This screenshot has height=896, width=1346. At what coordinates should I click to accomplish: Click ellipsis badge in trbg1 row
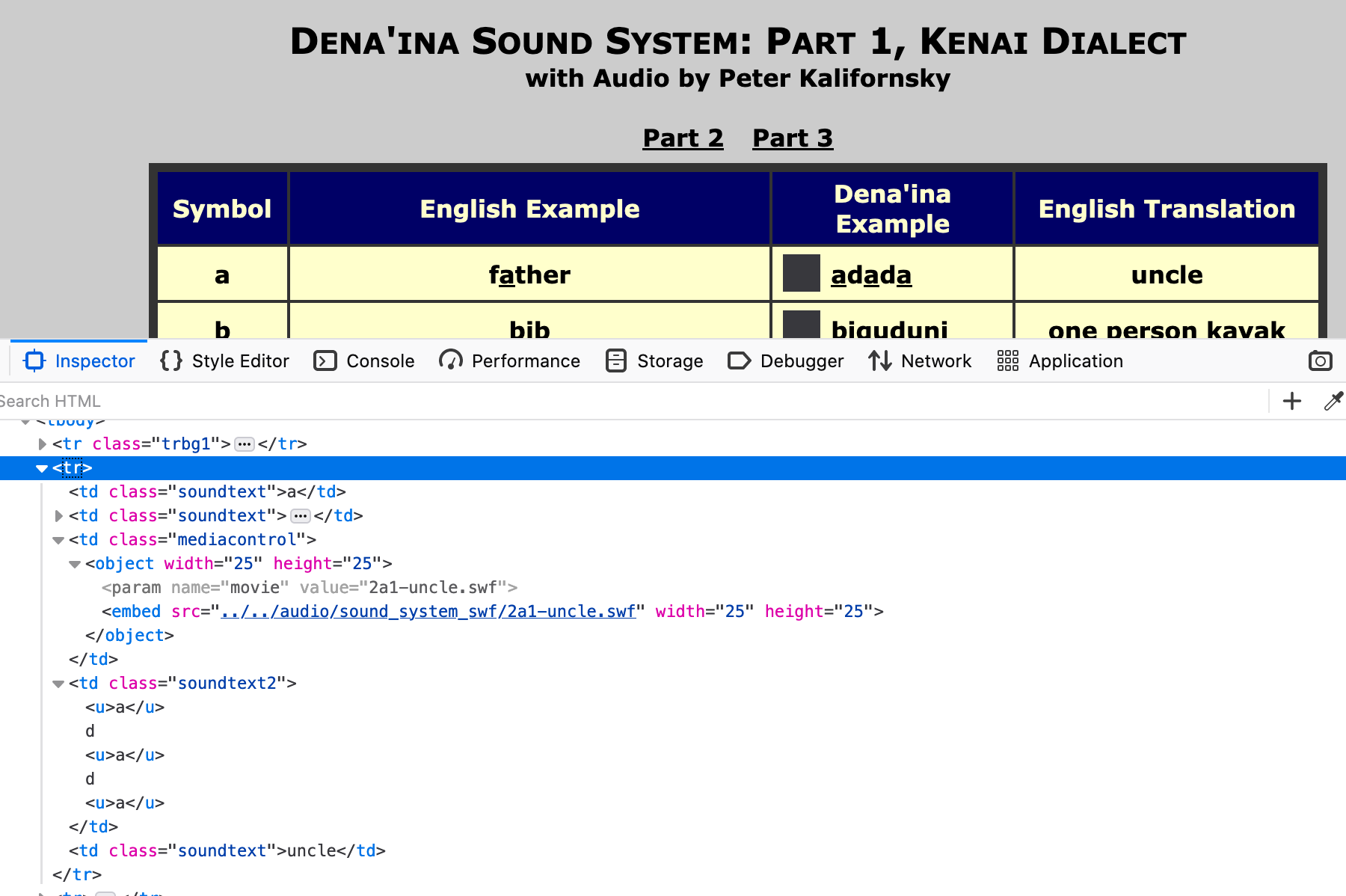(x=245, y=444)
